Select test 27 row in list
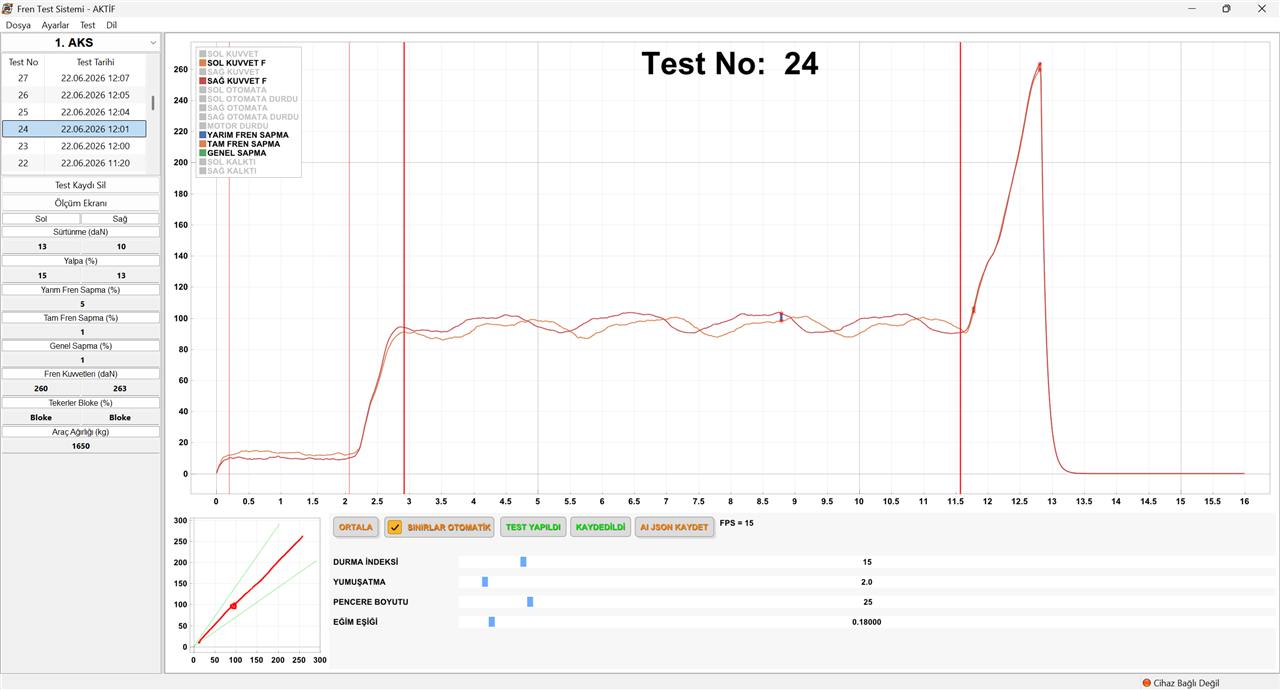Screen dimensions: 1280x690 point(74,78)
